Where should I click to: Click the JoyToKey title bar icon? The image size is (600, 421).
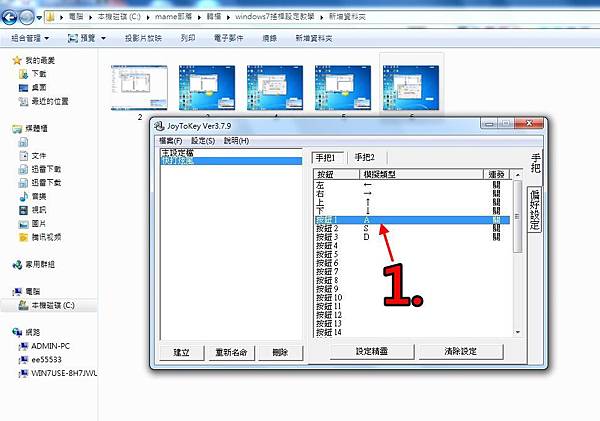pos(159,126)
